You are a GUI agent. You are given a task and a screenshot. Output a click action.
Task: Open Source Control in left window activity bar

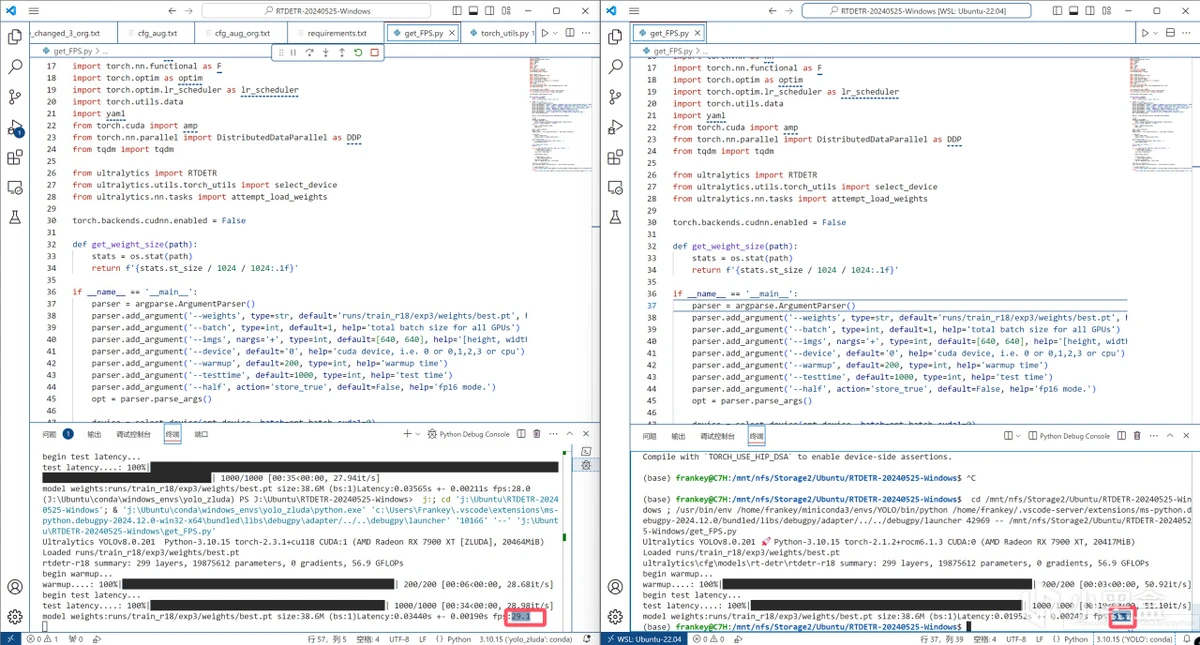tap(15, 97)
